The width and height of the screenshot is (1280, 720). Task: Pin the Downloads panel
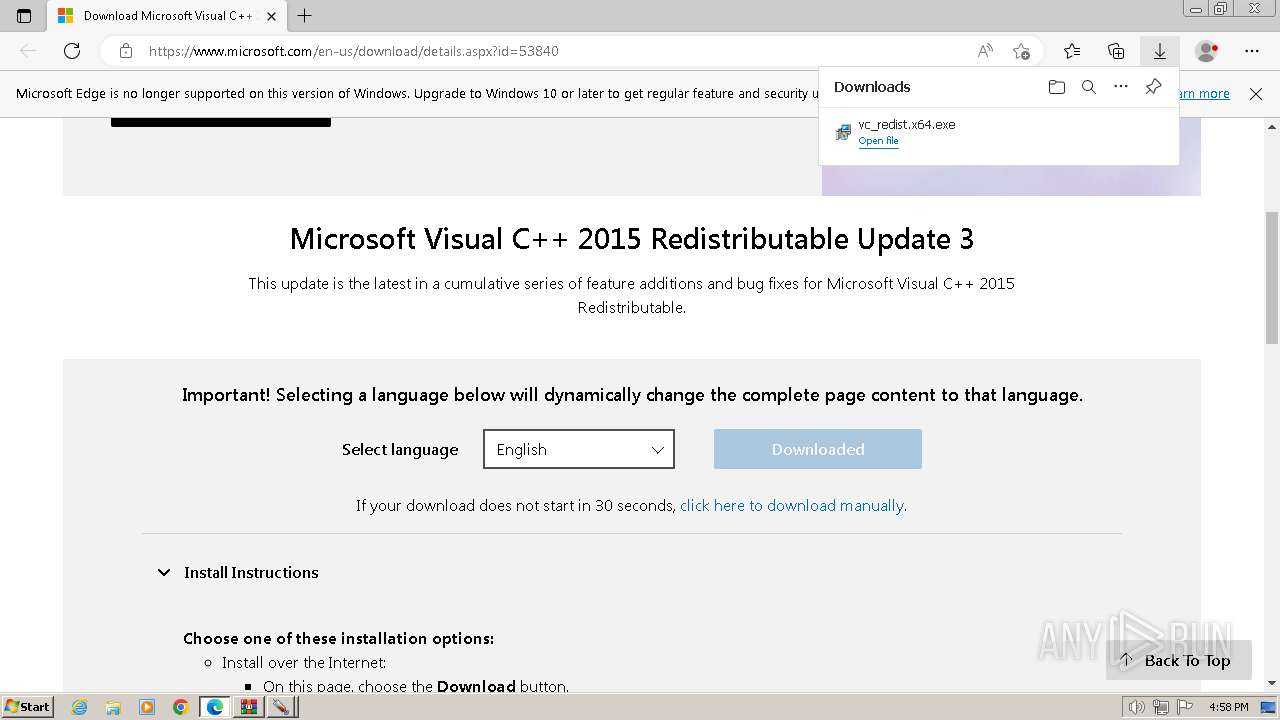[1153, 87]
